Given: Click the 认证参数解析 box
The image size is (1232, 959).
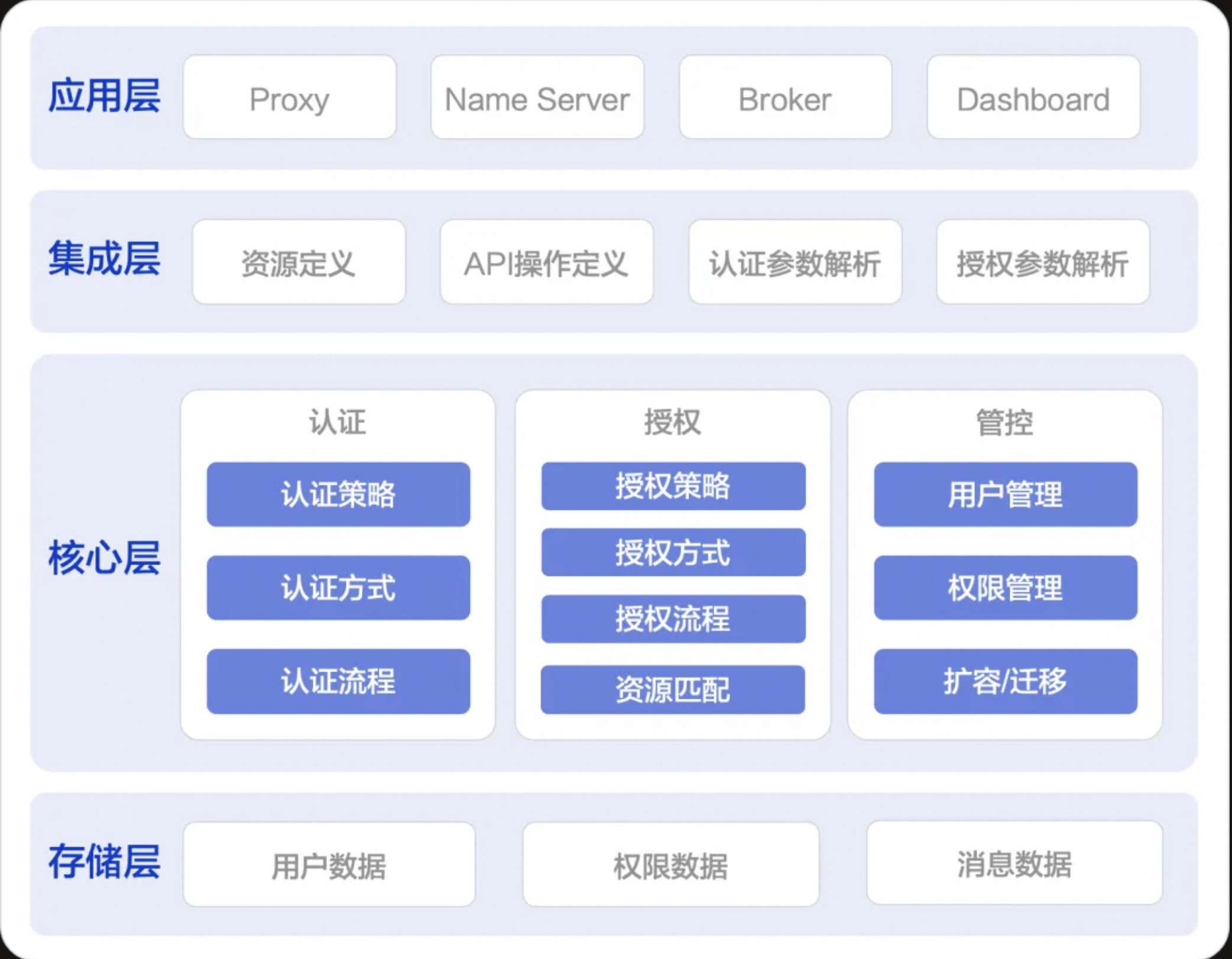Looking at the screenshot, I should [795, 262].
